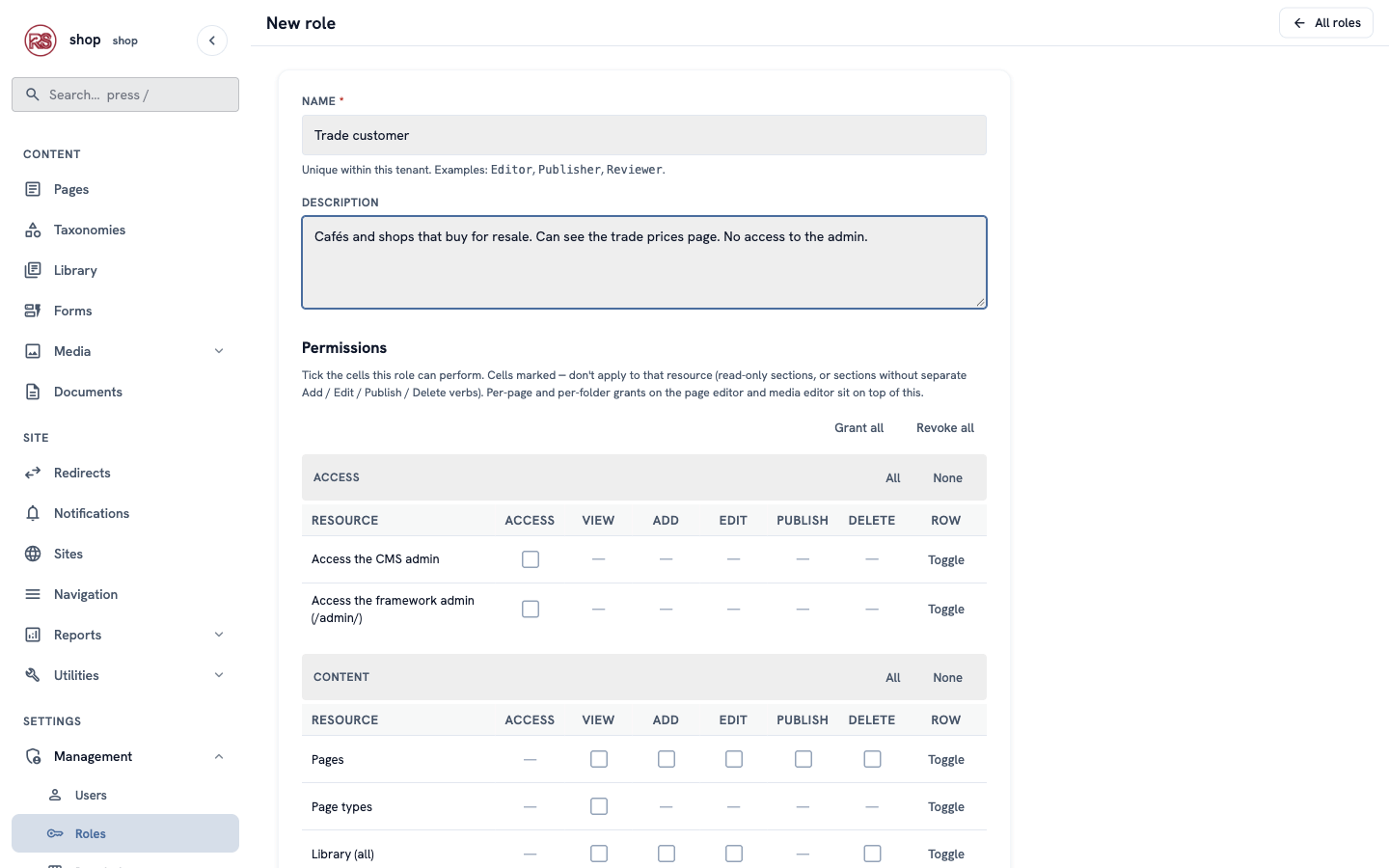Screen dimensions: 1389x868
Task: Tick Access checkbox for Access the CMS admin
Action: click(531, 559)
